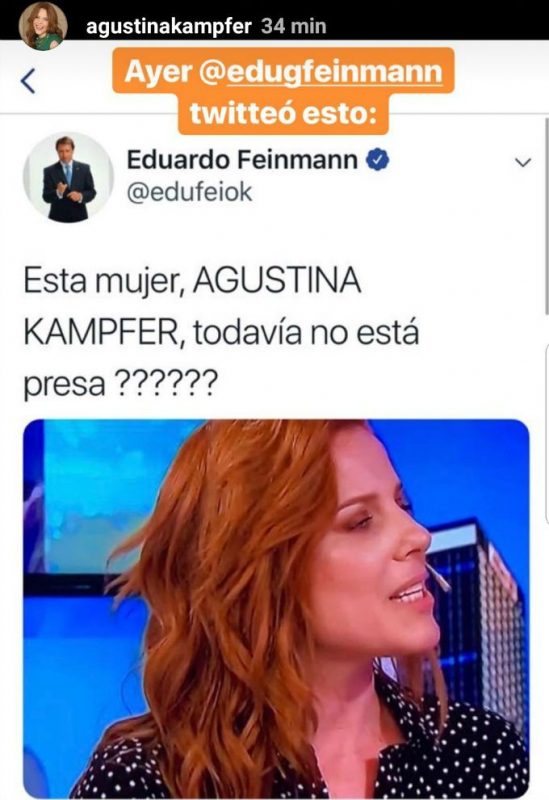
Task: Tap the "34 min" story timestamp
Action: (293, 26)
